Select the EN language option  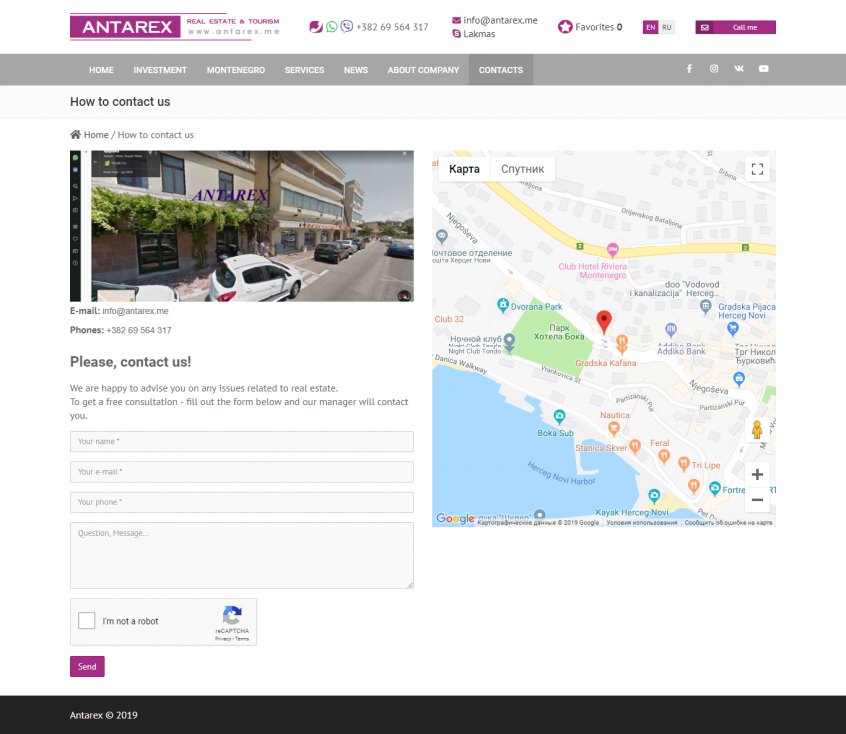651,27
